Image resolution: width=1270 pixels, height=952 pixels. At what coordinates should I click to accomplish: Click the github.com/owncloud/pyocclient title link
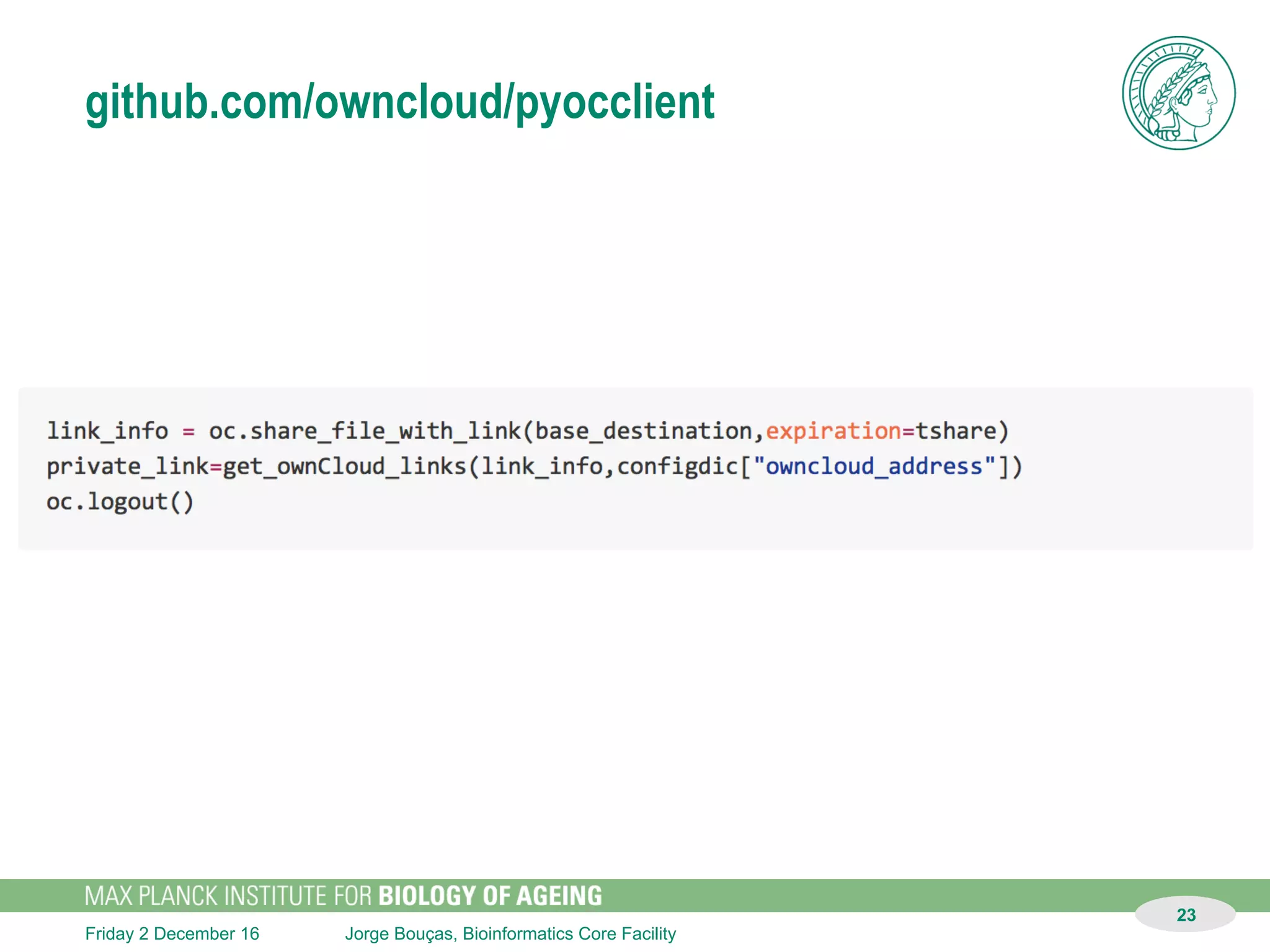399,103
